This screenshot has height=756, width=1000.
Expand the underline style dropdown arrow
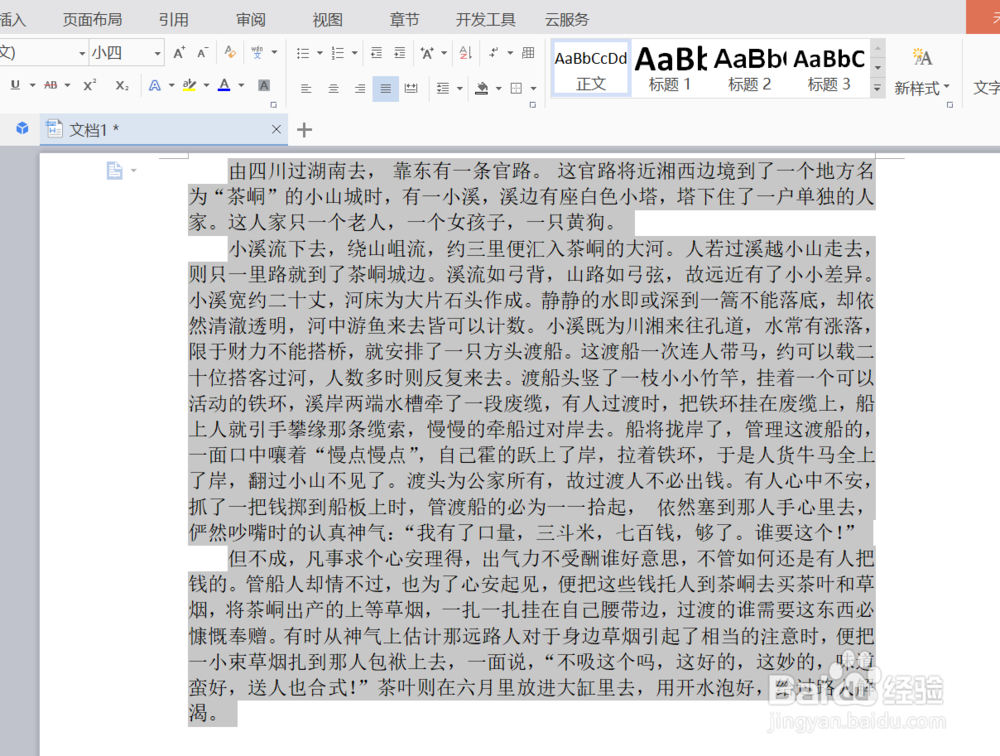[32, 85]
